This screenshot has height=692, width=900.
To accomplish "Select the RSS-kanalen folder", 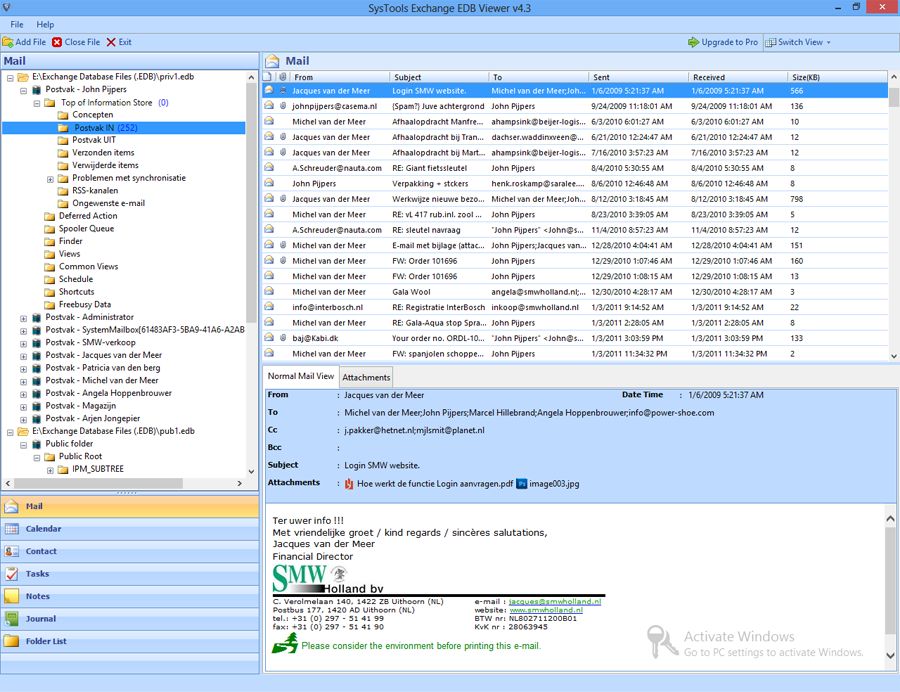I will click(x=95, y=191).
